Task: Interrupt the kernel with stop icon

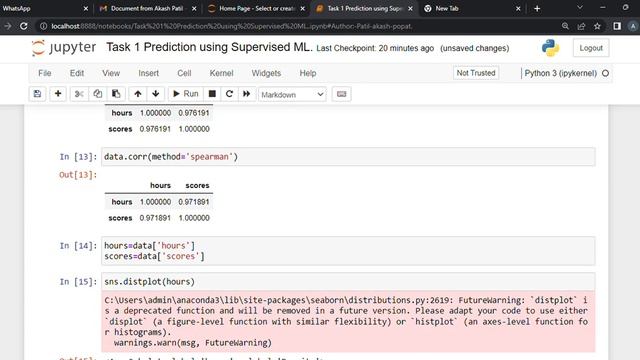Action: [x=212, y=94]
